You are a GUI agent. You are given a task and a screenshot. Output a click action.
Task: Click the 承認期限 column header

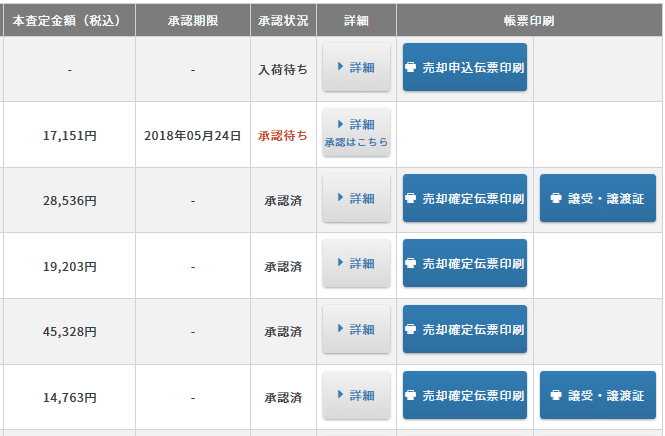[x=193, y=20]
